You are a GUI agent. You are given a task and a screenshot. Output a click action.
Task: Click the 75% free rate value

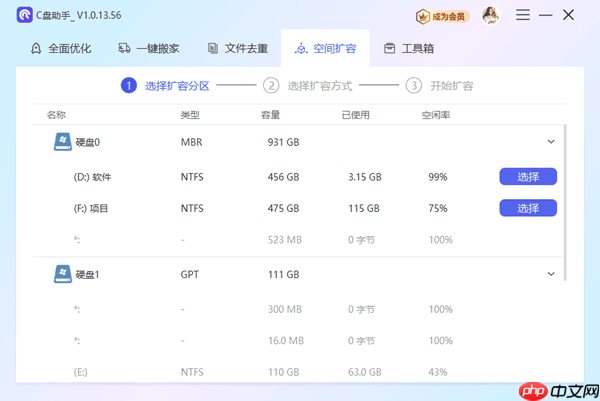[438, 209]
